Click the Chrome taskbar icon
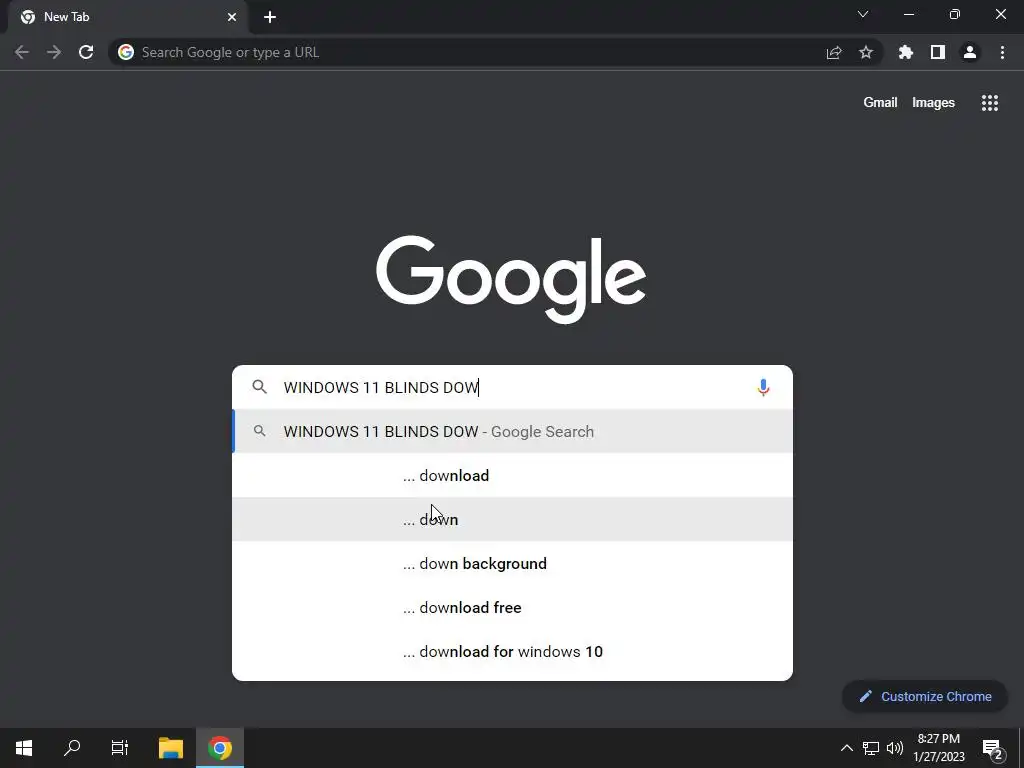 pyautogui.click(x=220, y=748)
